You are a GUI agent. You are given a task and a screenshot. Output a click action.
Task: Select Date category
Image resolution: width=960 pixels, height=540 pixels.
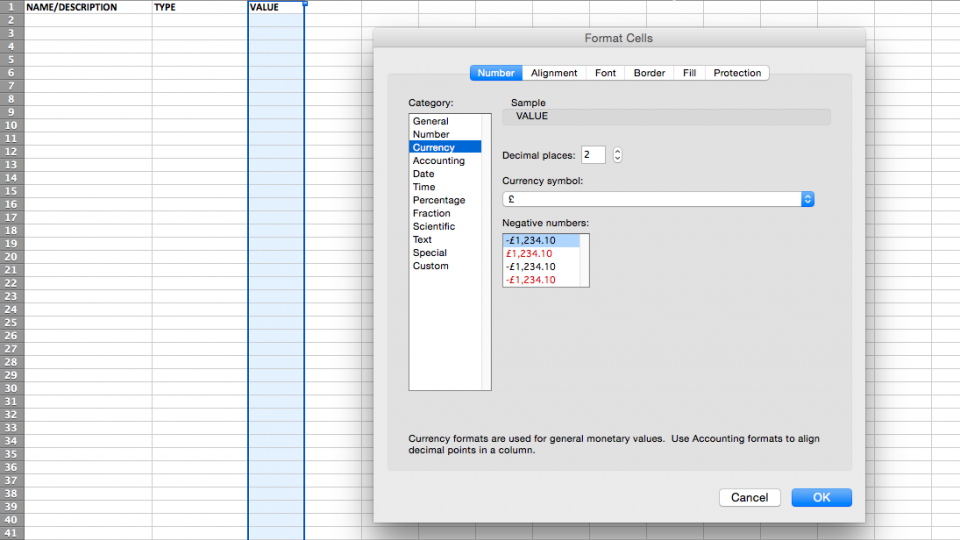445,174
